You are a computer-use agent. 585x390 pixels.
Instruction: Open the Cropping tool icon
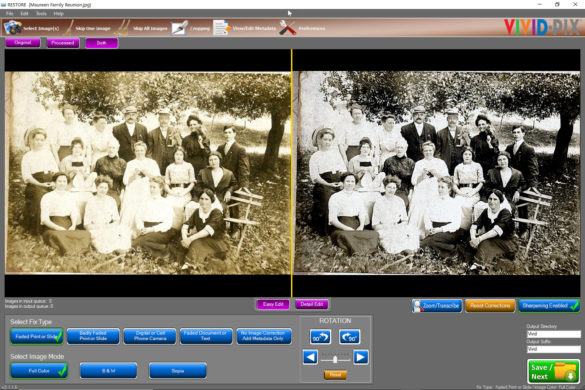[x=179, y=28]
